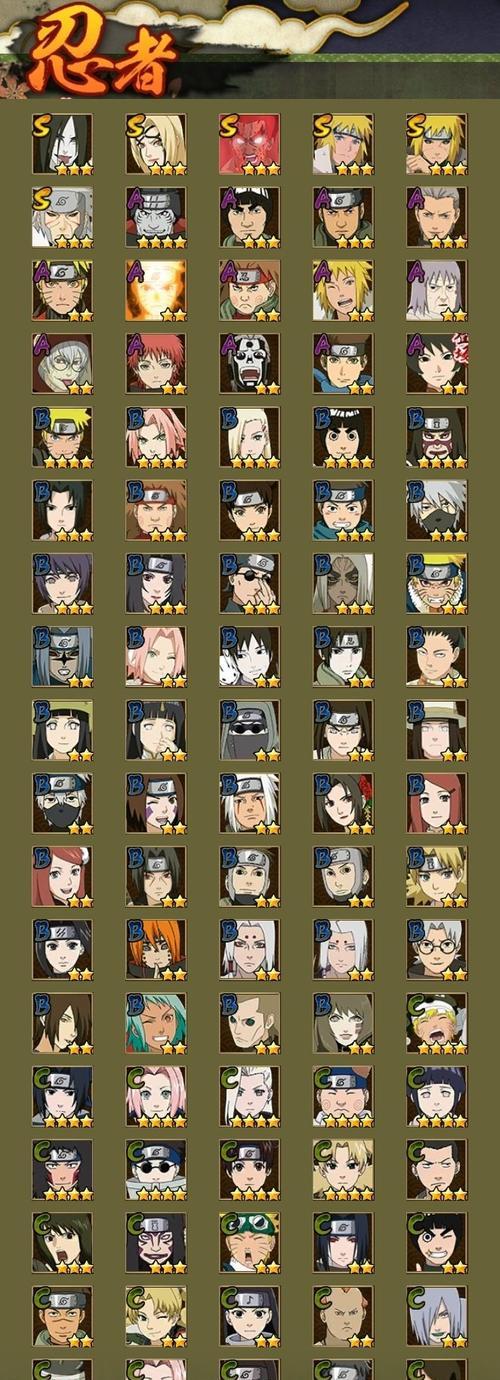This screenshot has width=500, height=1380.
Task: Select S-rank Orochimaru with long black hair
Action: click(x=62, y=144)
